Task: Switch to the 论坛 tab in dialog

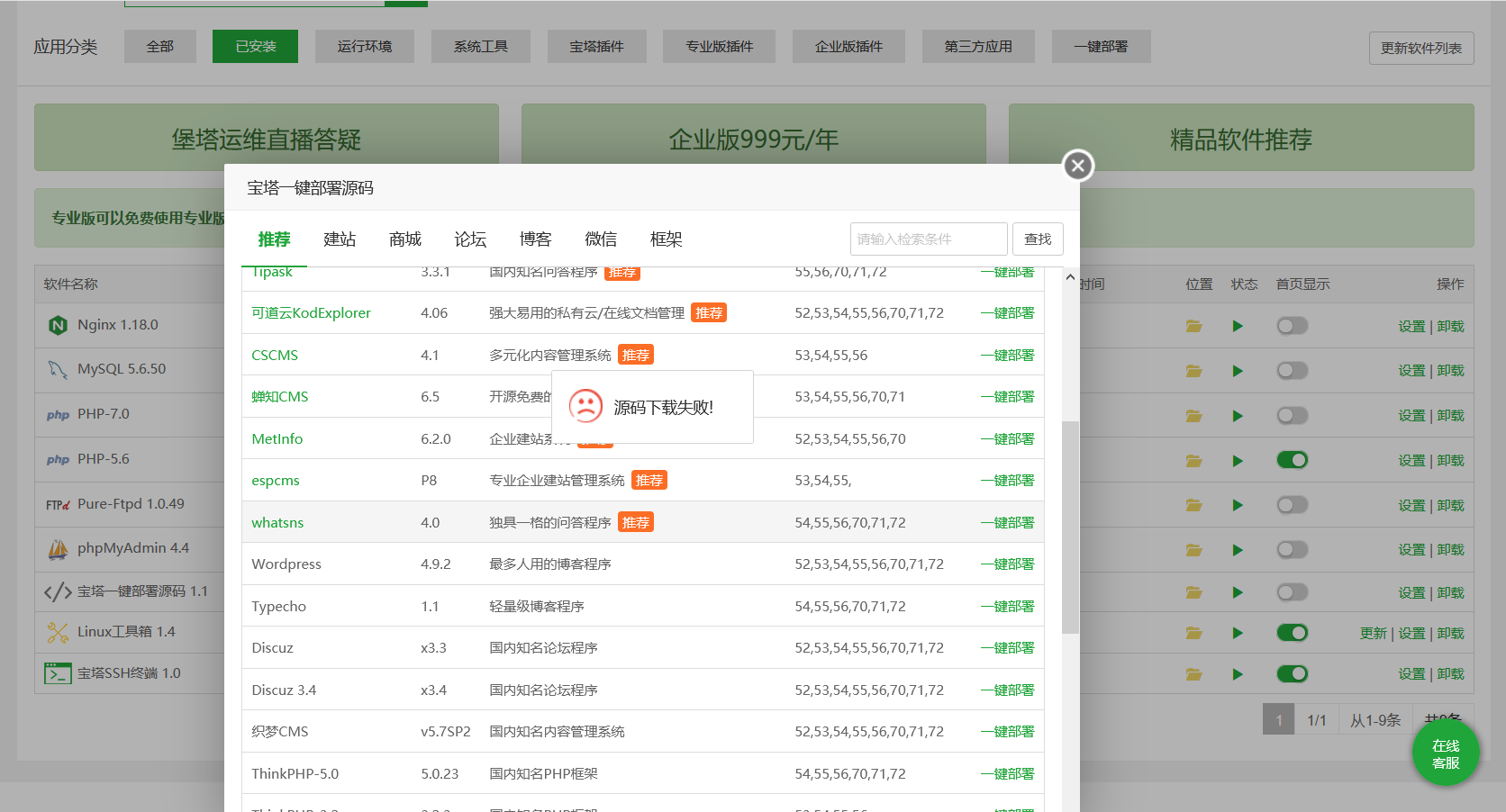Action: [470, 239]
